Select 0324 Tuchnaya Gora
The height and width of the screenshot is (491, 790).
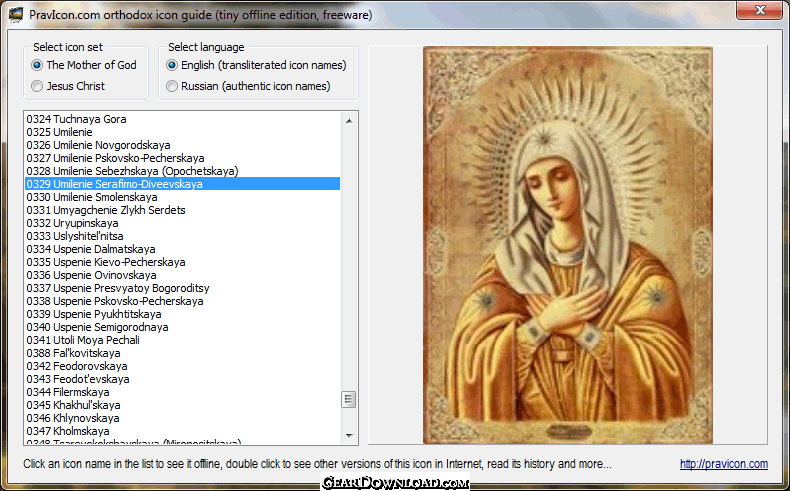(183, 119)
